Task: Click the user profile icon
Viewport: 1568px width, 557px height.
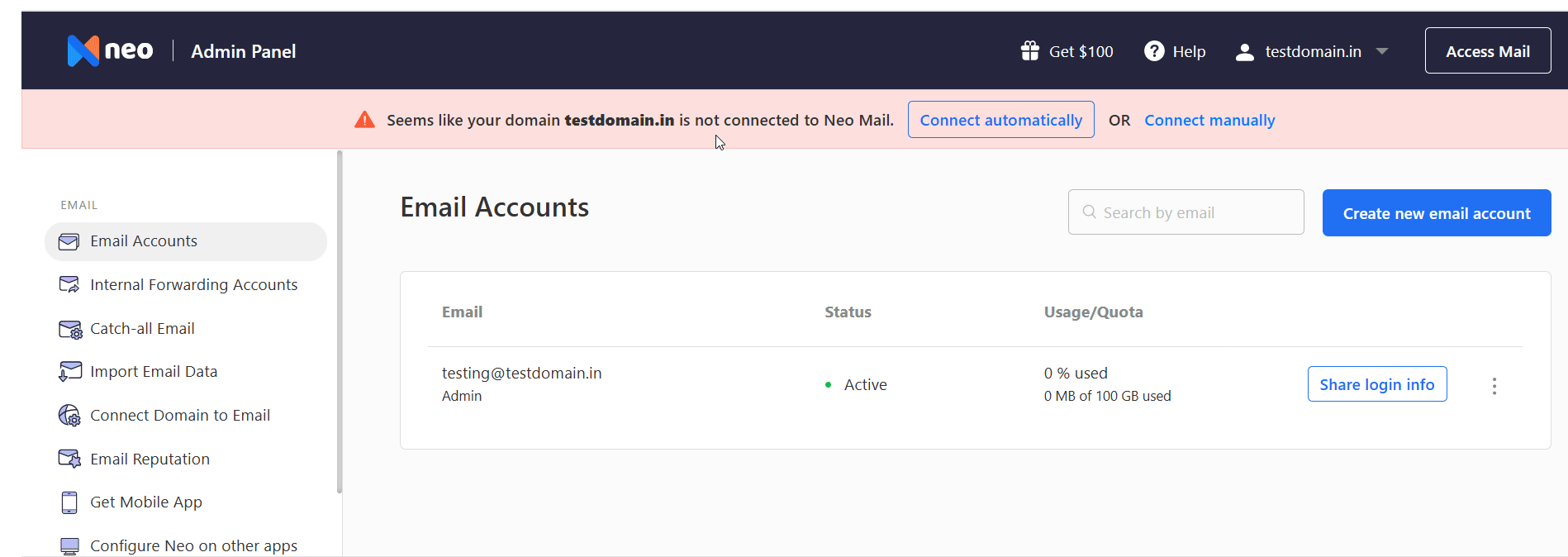Action: click(x=1245, y=52)
